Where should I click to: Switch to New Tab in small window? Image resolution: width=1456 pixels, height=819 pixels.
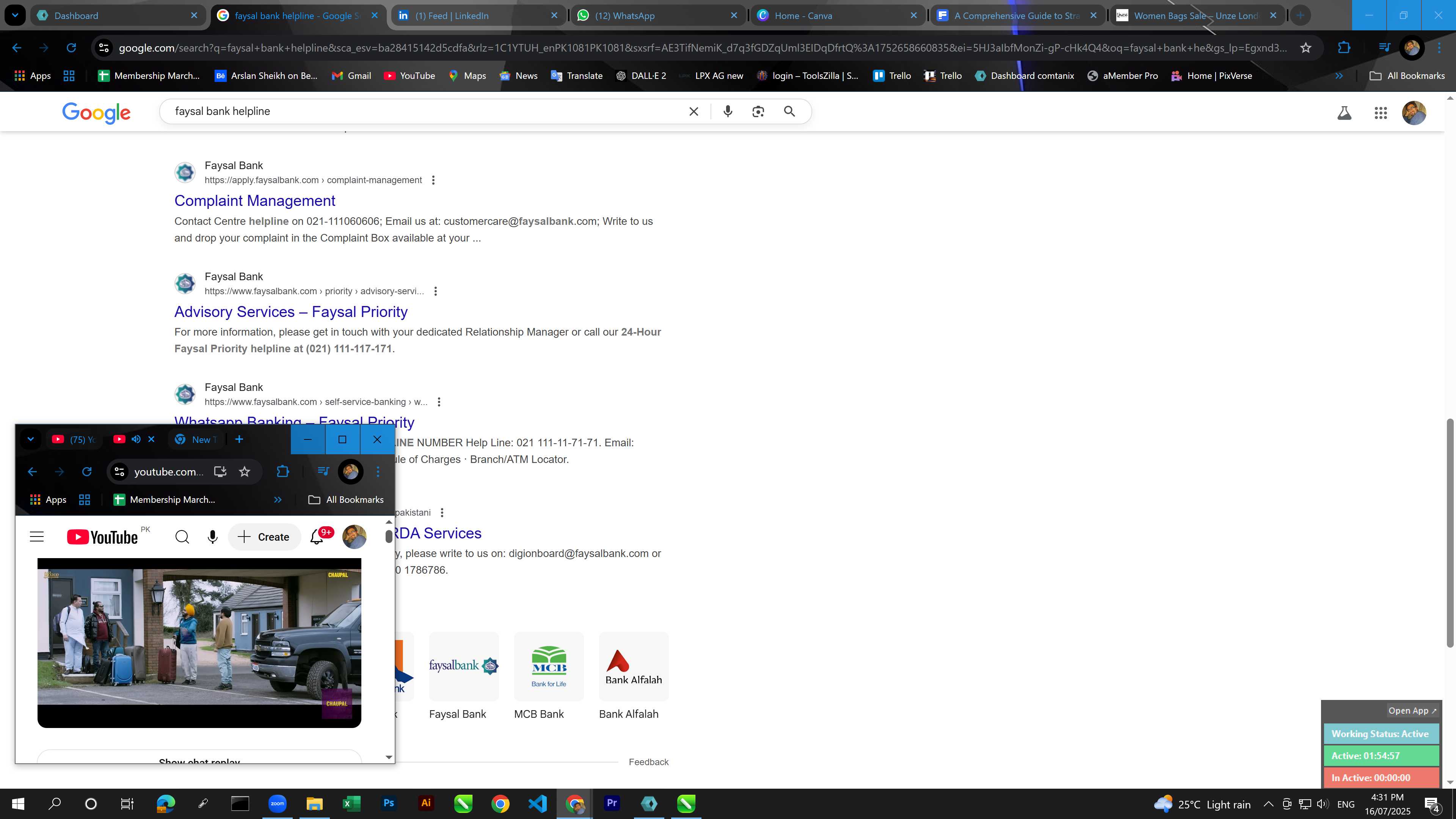(196, 439)
